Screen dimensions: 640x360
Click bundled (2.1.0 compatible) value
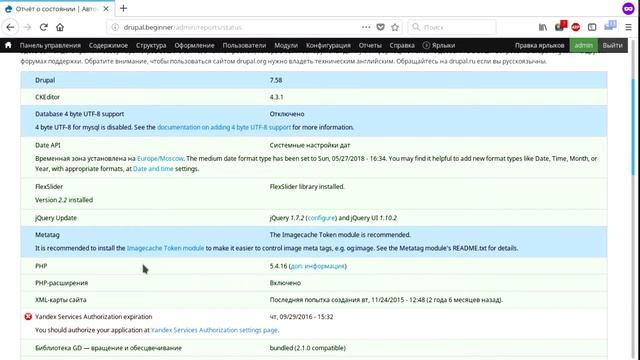pos(308,348)
